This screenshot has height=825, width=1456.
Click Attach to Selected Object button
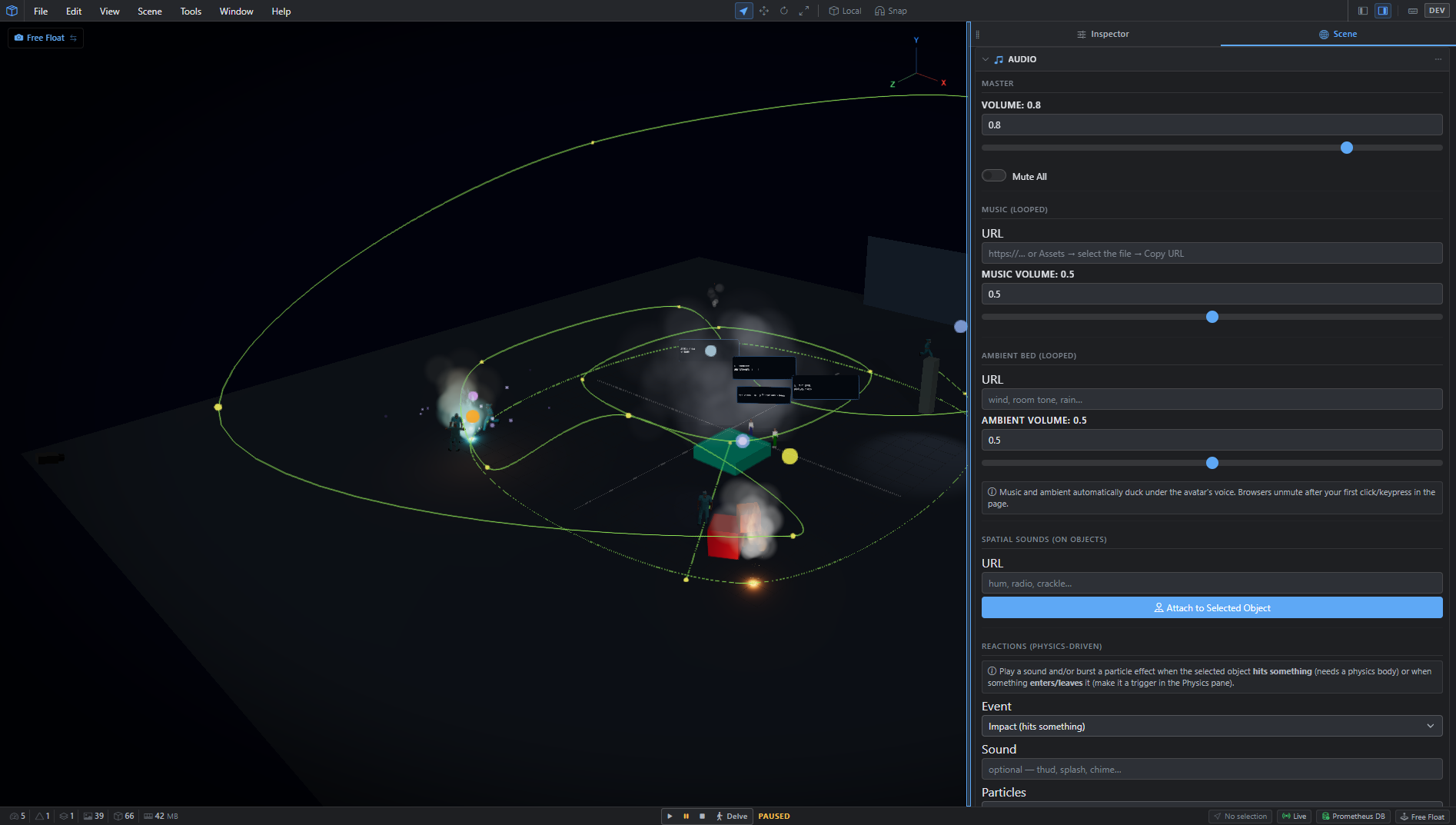point(1212,607)
